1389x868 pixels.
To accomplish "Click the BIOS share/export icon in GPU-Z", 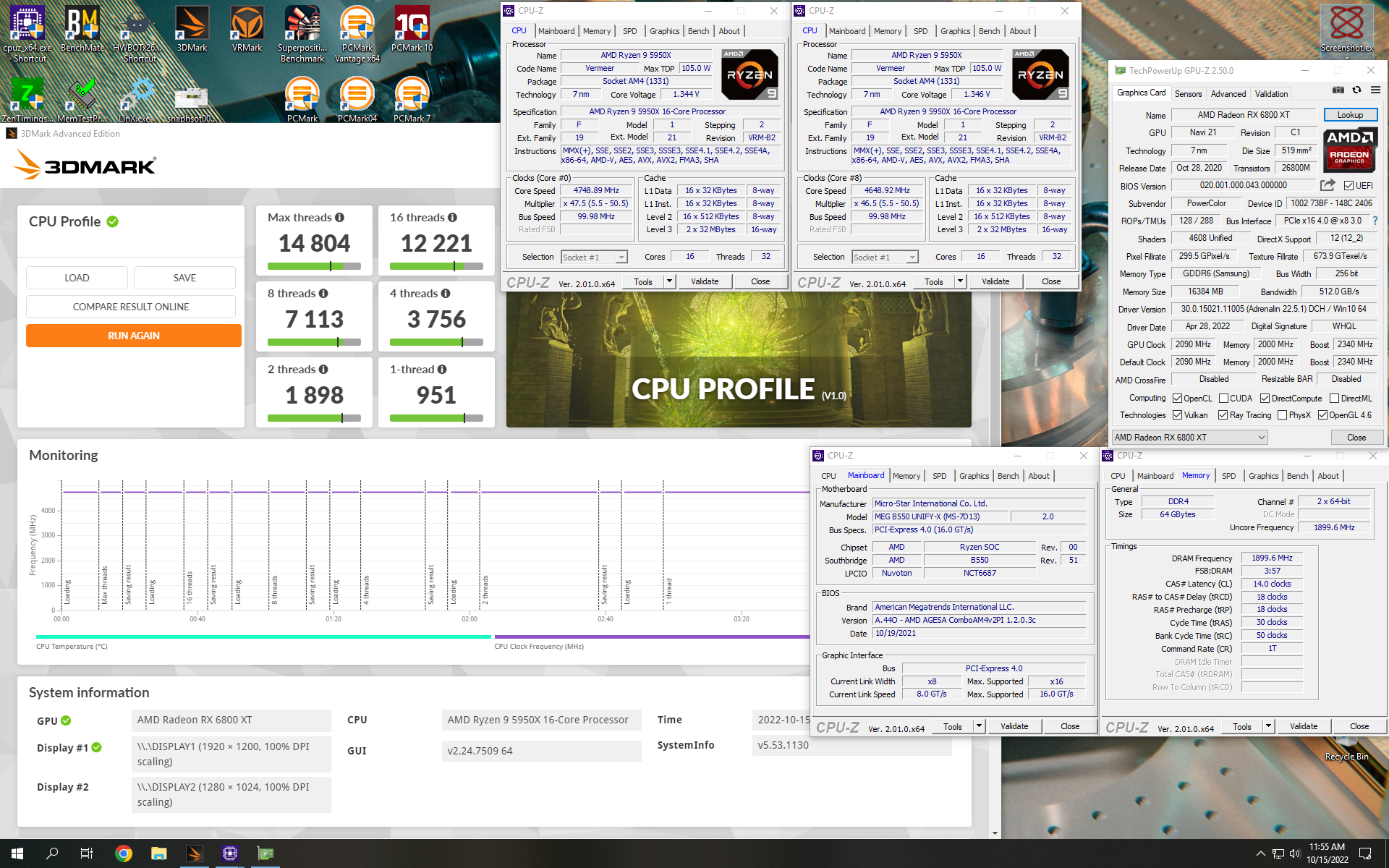I will coord(1328,186).
